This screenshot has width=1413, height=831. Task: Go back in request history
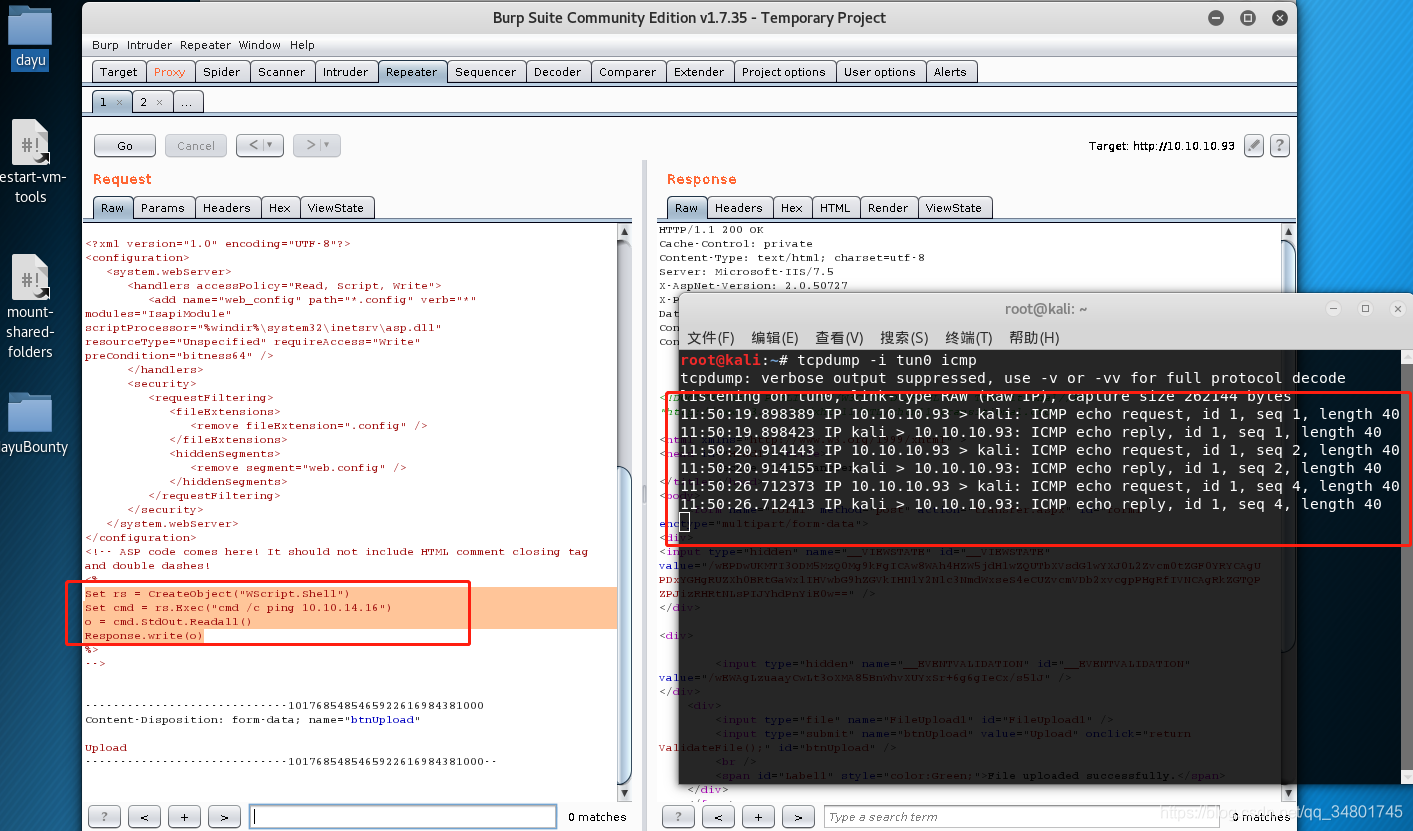click(x=260, y=146)
